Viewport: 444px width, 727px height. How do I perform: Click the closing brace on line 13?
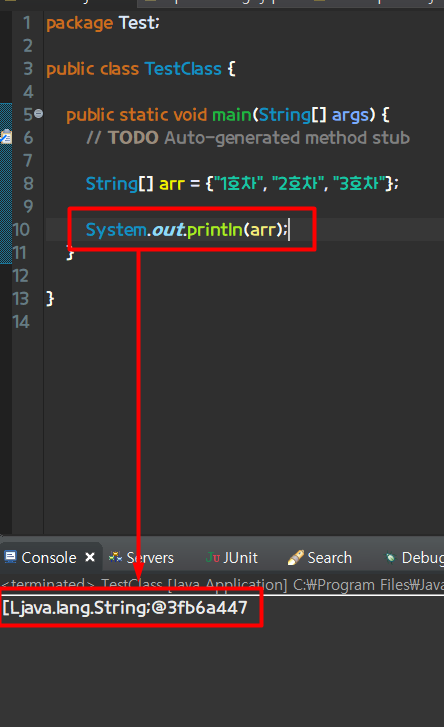[50, 299]
